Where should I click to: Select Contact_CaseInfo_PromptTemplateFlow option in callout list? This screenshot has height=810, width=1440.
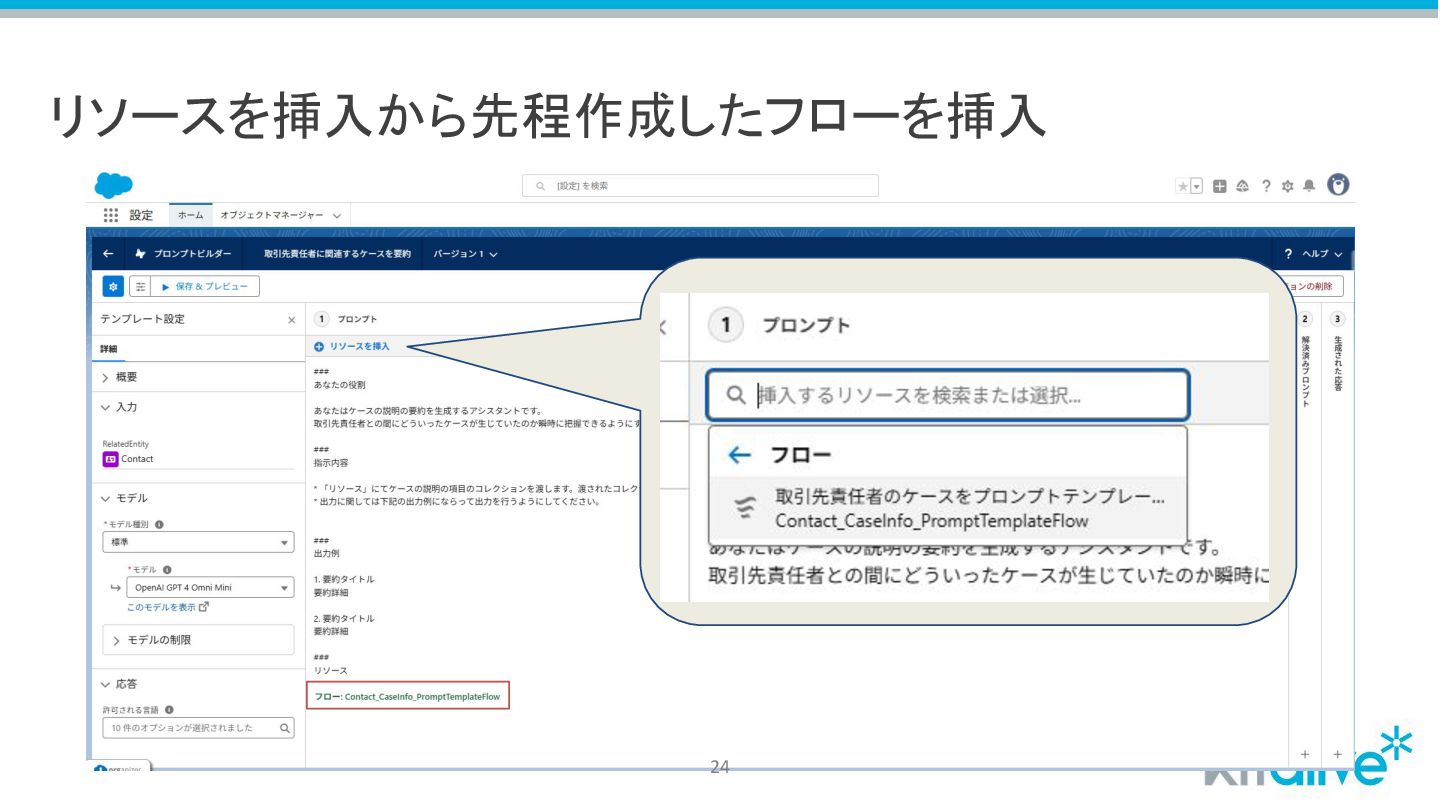coord(948,509)
